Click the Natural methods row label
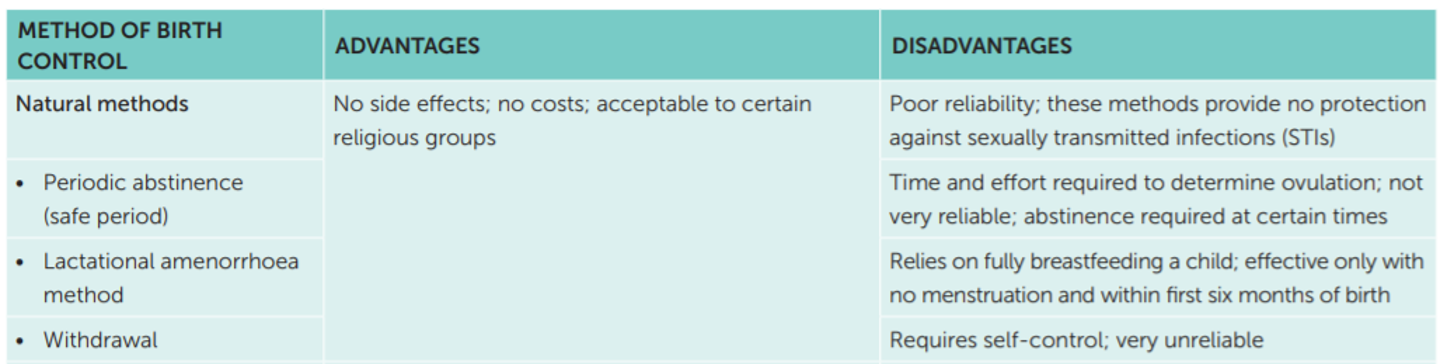 tap(102, 104)
